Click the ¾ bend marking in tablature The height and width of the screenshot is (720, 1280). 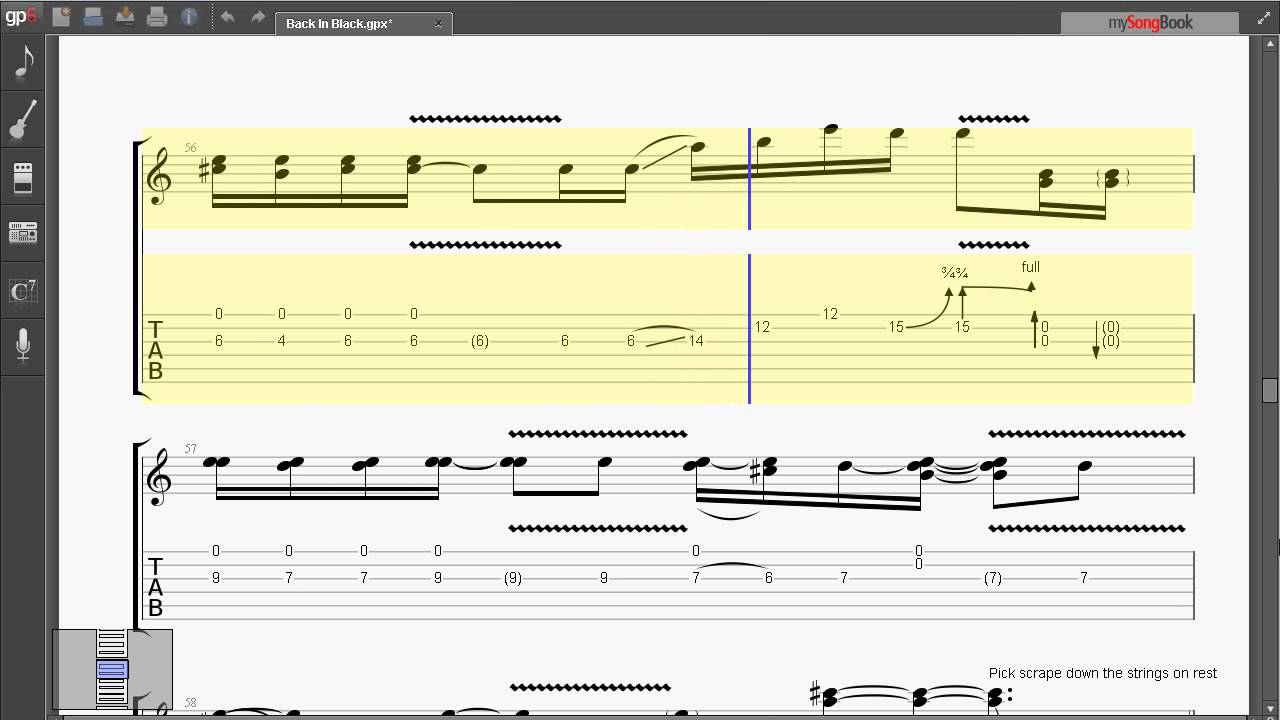point(954,272)
